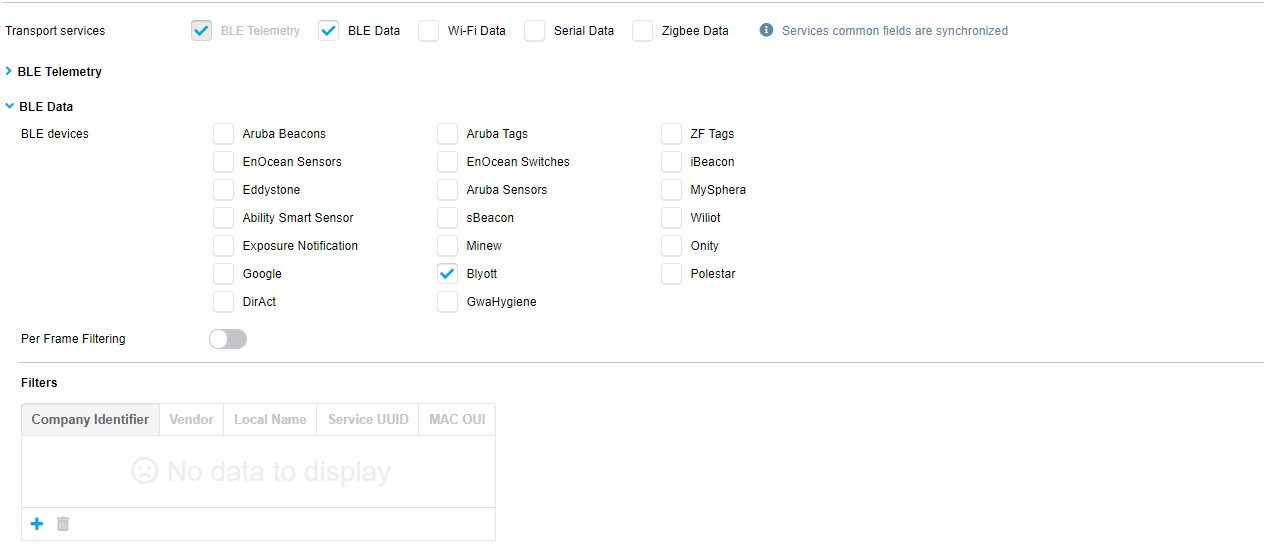Enable the iBeacon checkbox

click(x=672, y=162)
